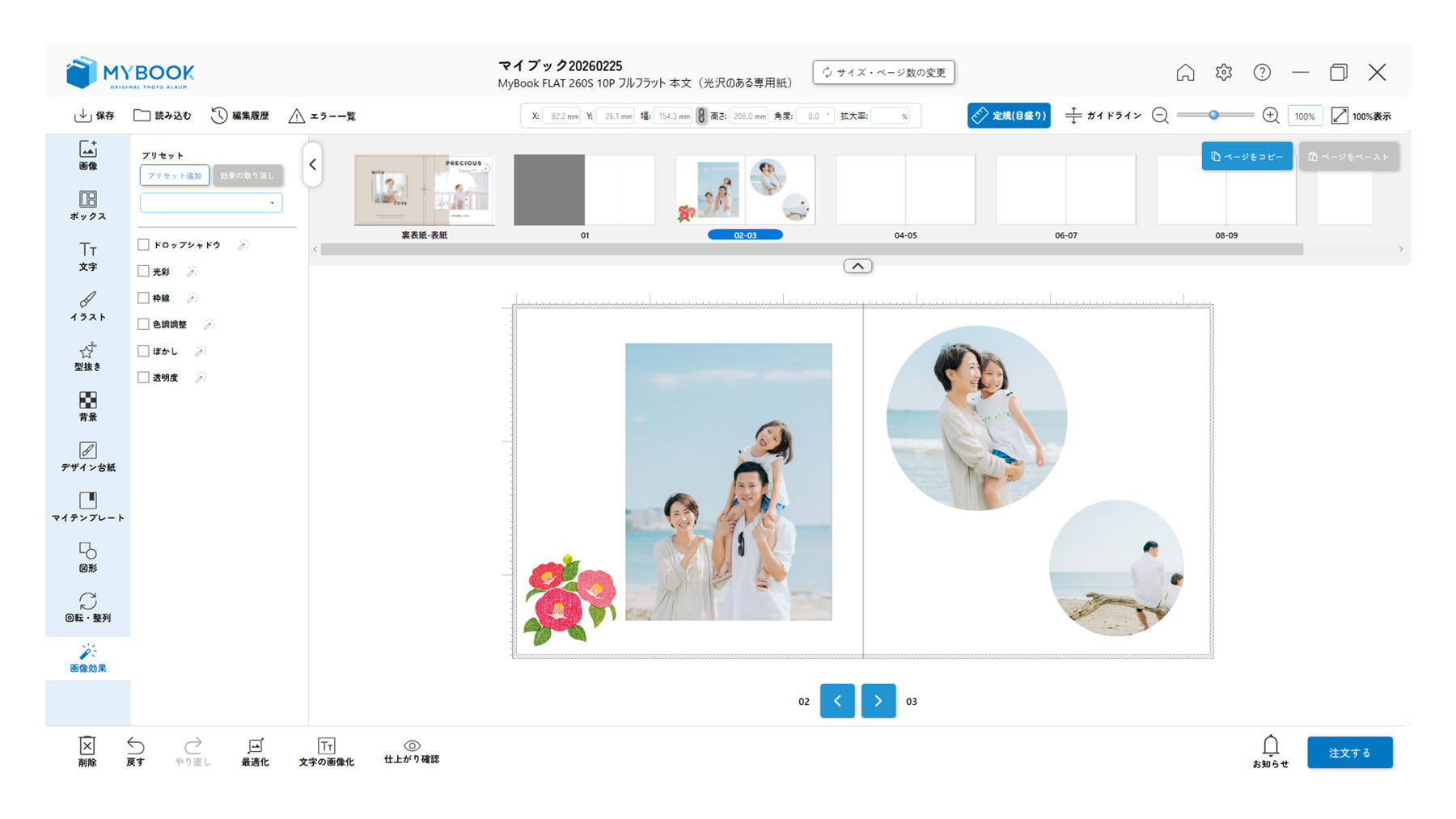This screenshot has width=1456, height=819.
Task: Enable the 透明度 opacity checkbox
Action: tap(143, 377)
